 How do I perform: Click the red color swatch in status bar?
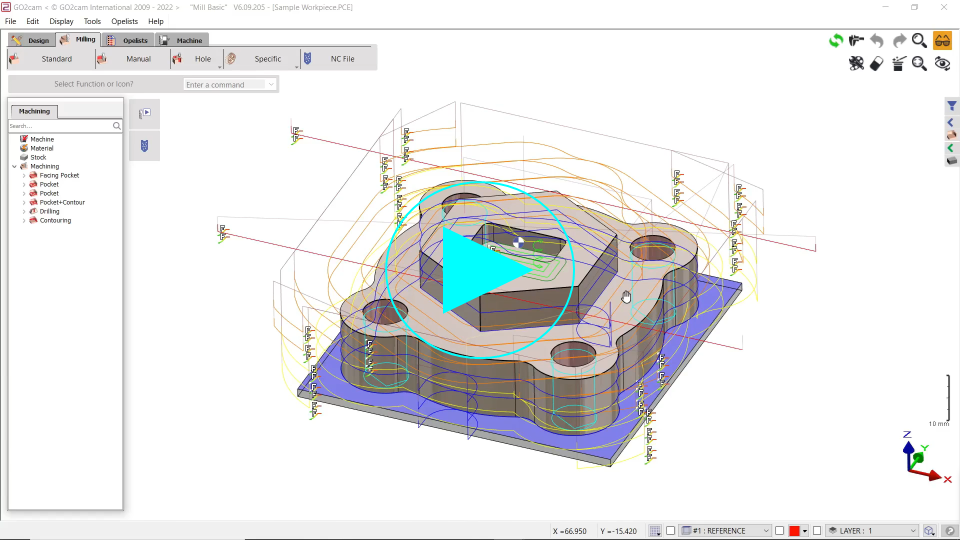click(x=795, y=530)
